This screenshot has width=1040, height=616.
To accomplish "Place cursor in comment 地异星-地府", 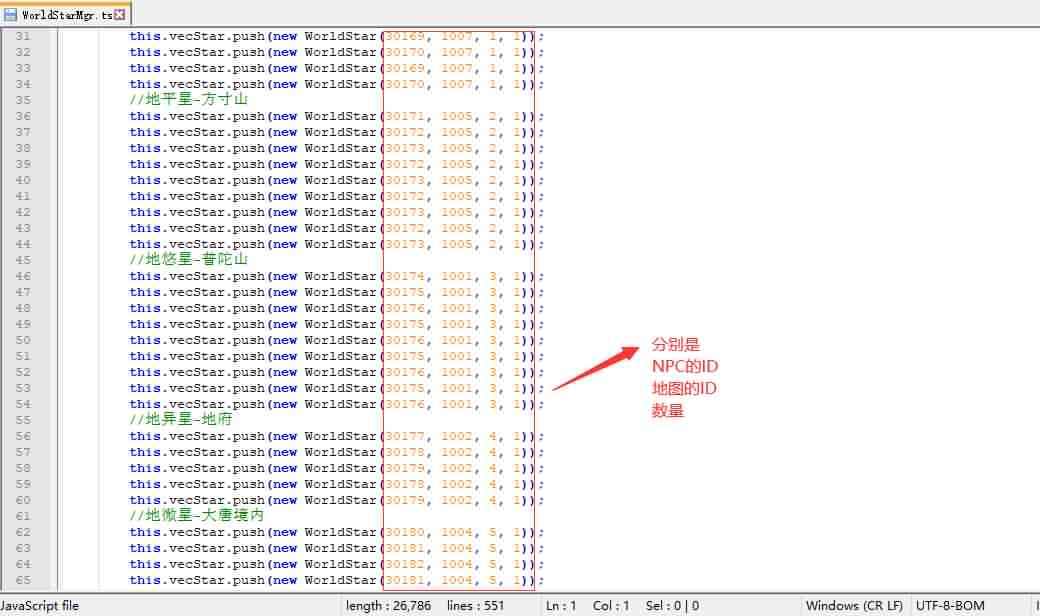I will [x=180, y=420].
